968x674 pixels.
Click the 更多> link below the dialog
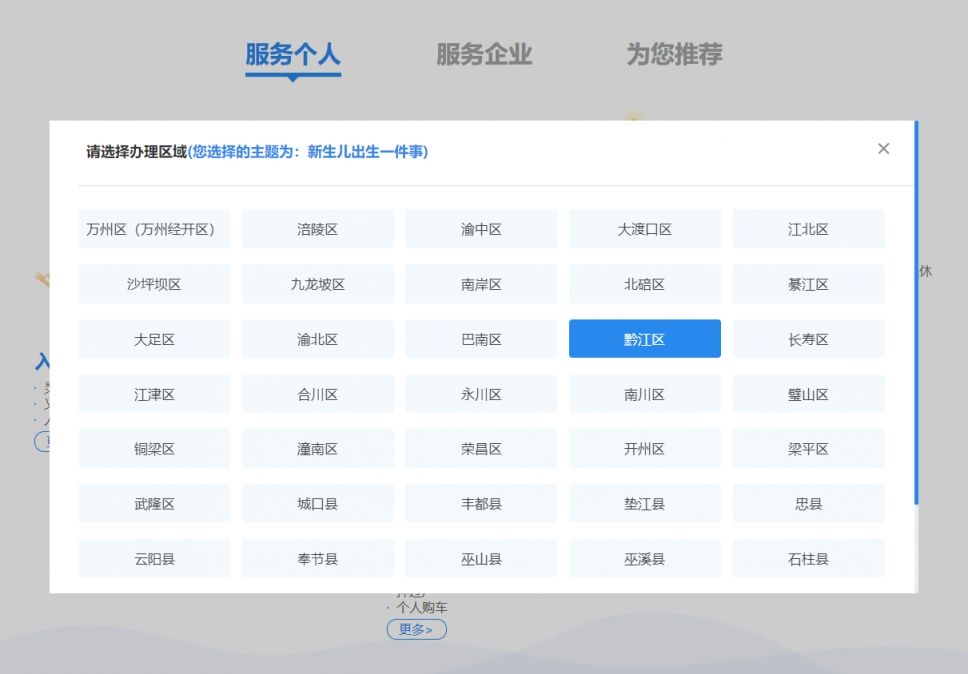(x=416, y=629)
